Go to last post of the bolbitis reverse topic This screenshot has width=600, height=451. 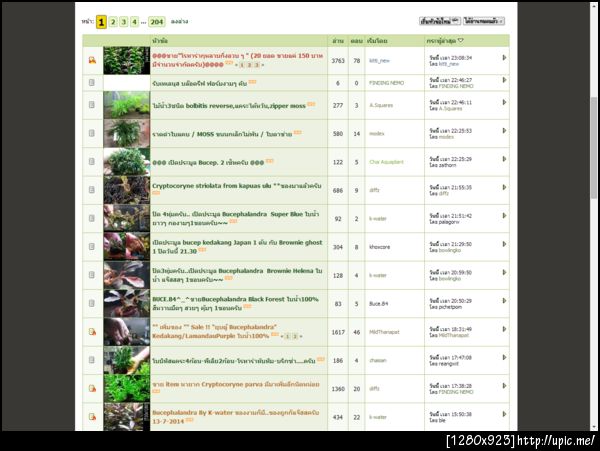tap(504, 102)
